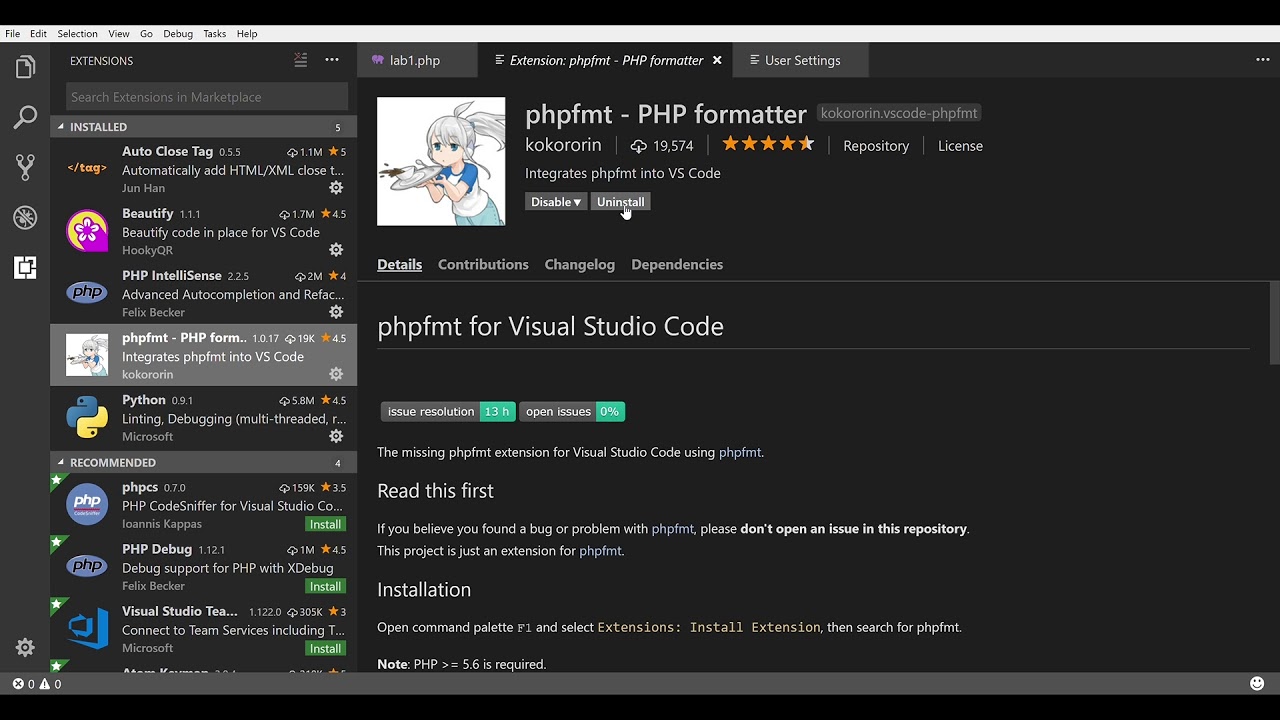Install PHP Debug extension
This screenshot has width=1280, height=720.
[x=325, y=586]
